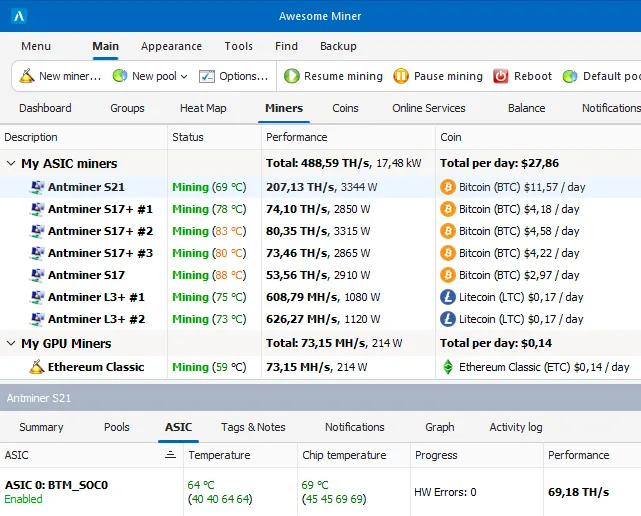This screenshot has height=516, width=641.
Task: Collapse the My GPU Miners group
Action: [11, 344]
